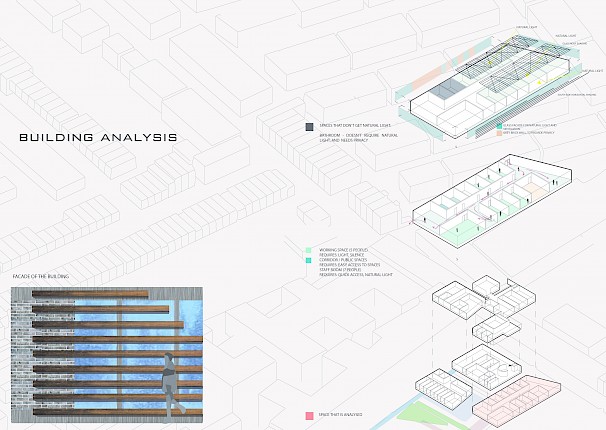606x430 pixels.
Task: Click the dark gray legend square
Action: [x=310, y=126]
